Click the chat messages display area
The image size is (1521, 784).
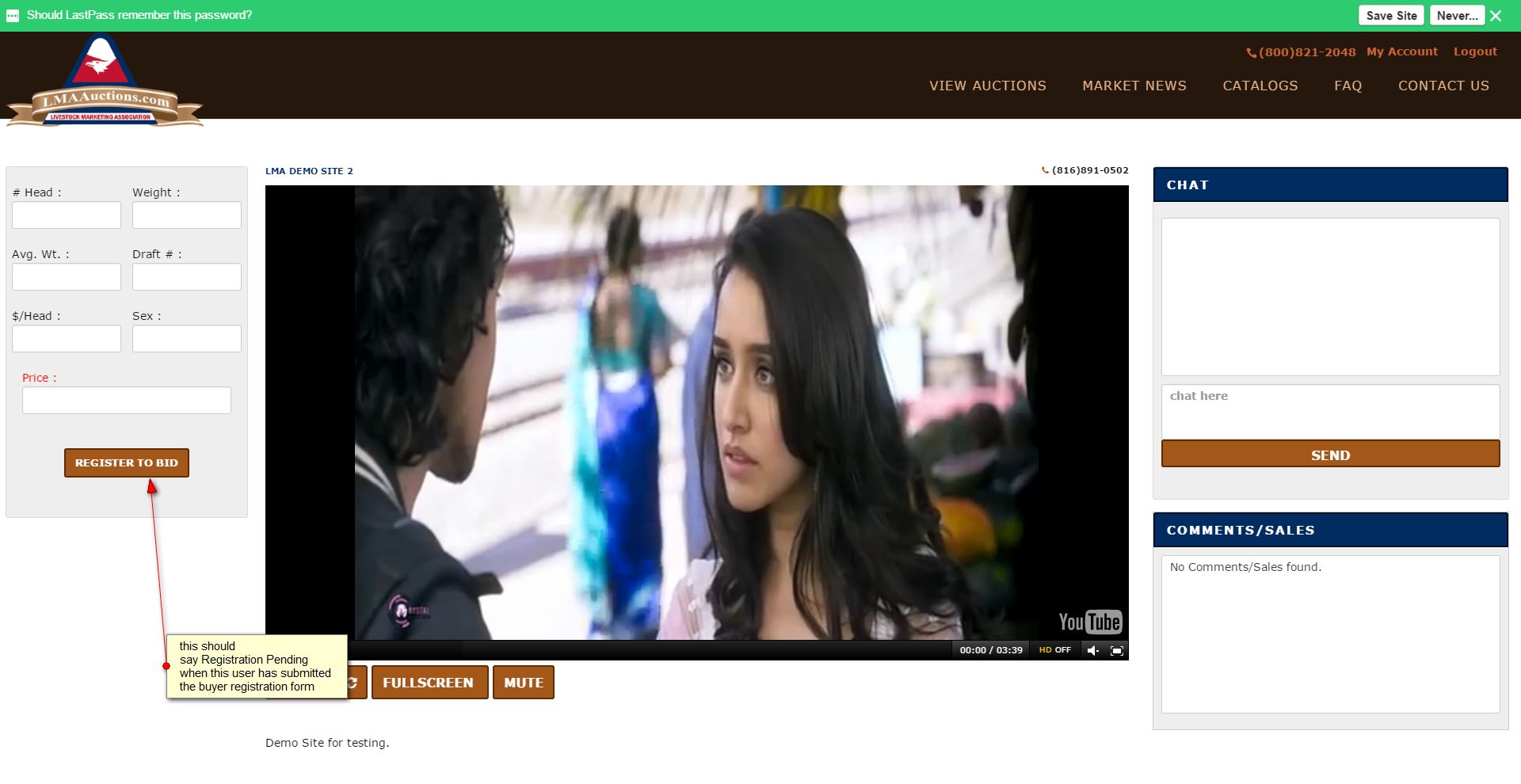pos(1331,296)
